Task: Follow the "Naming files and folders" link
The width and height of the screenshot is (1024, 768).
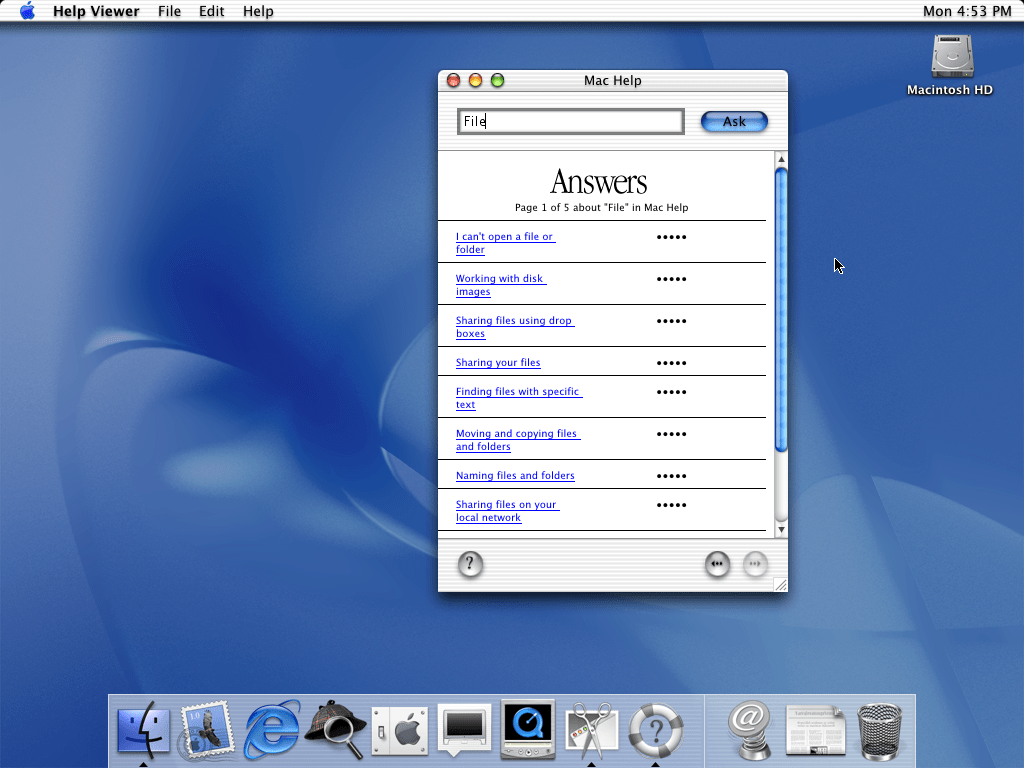Action: (515, 476)
